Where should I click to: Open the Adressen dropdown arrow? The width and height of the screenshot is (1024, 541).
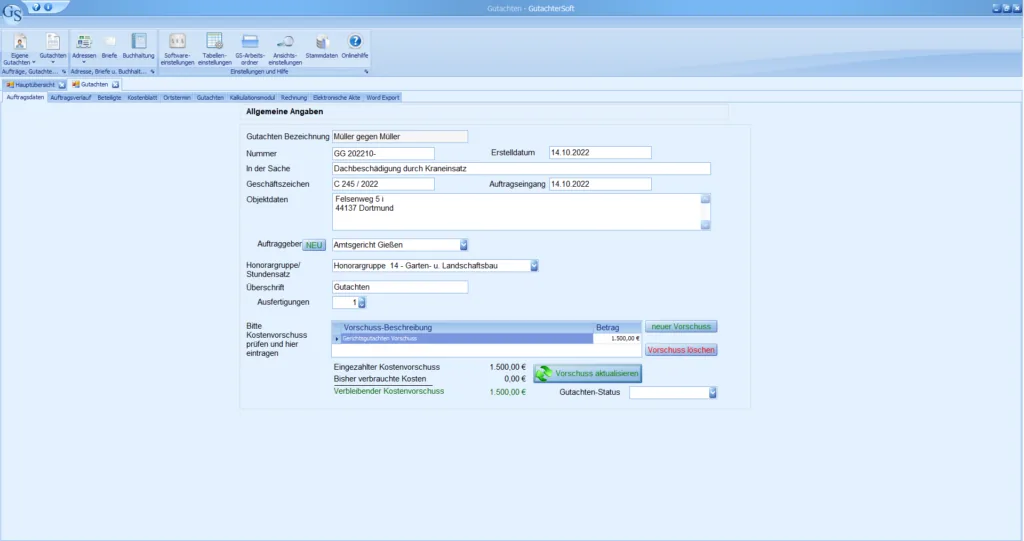coord(84,63)
